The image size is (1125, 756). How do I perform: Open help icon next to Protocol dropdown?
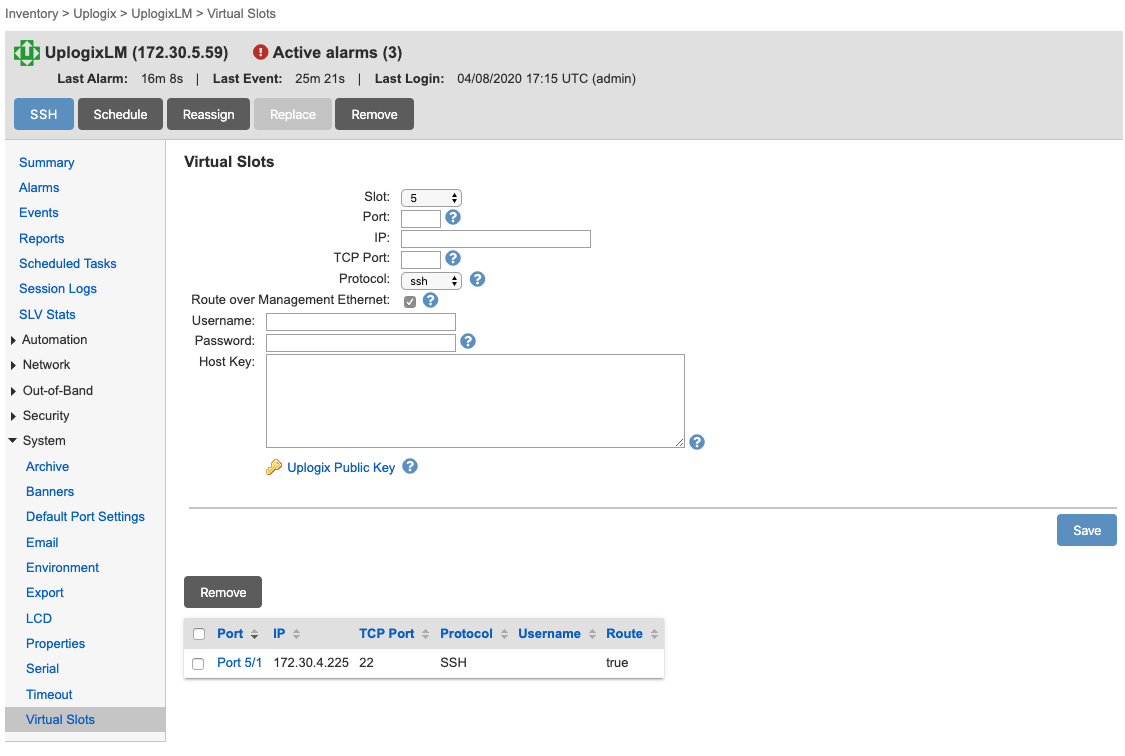pyautogui.click(x=477, y=279)
